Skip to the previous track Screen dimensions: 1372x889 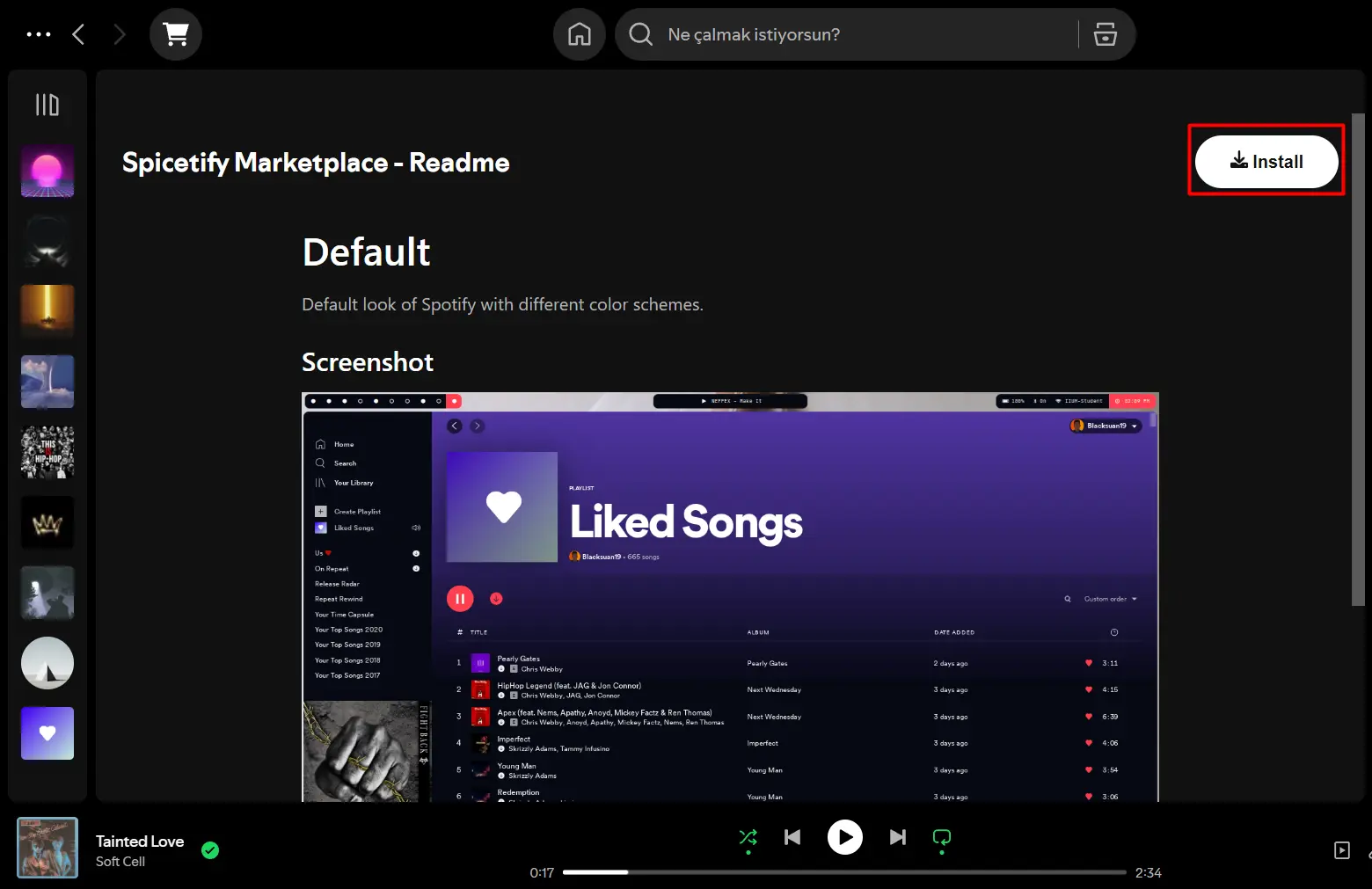(792, 837)
